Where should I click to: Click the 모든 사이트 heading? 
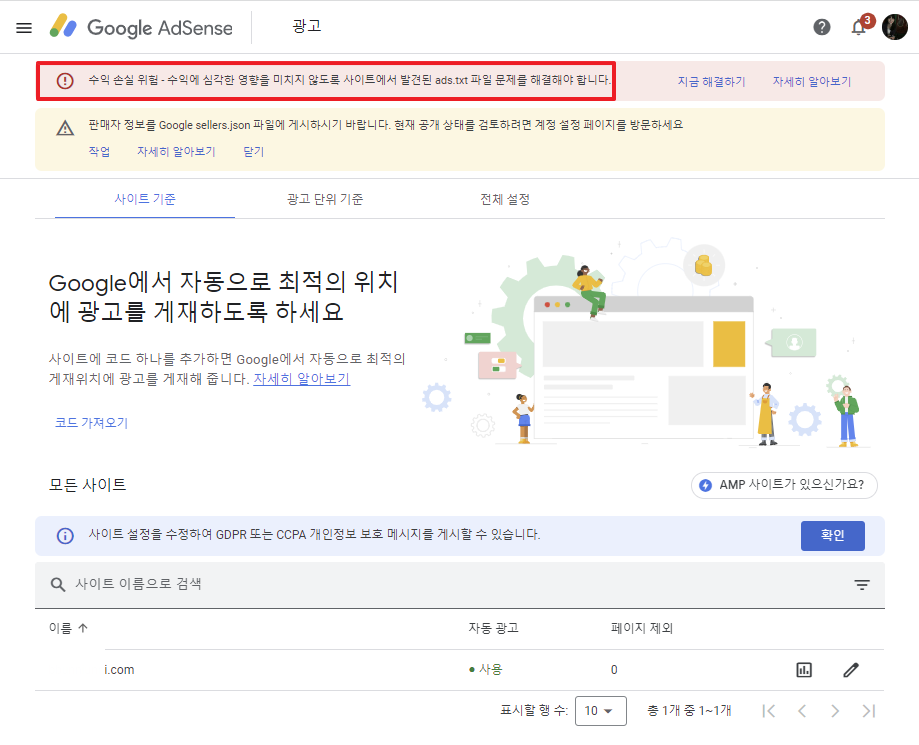pyautogui.click(x=87, y=485)
